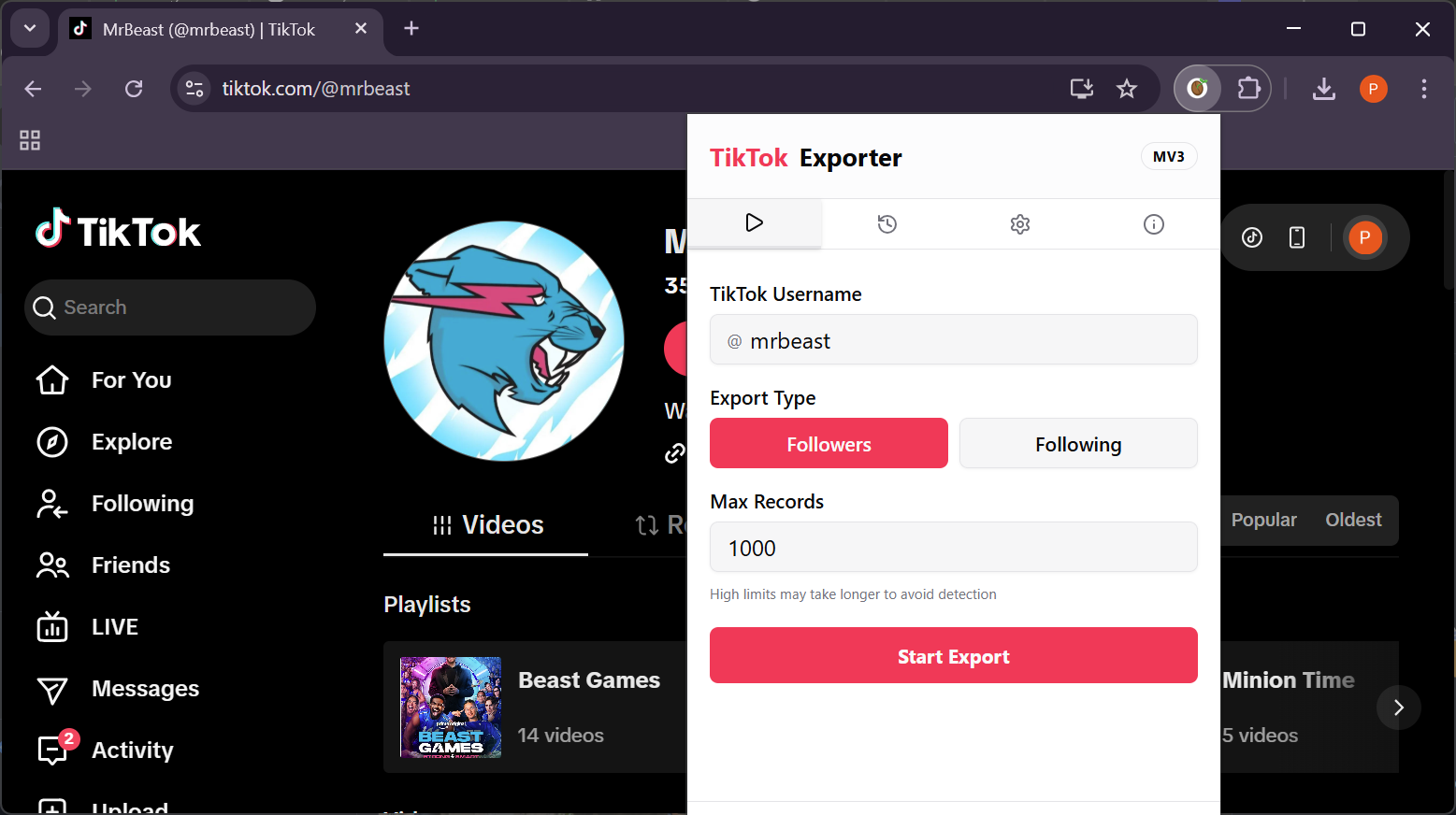Click the MV3 badge
The height and width of the screenshot is (815, 1456).
(1169, 157)
